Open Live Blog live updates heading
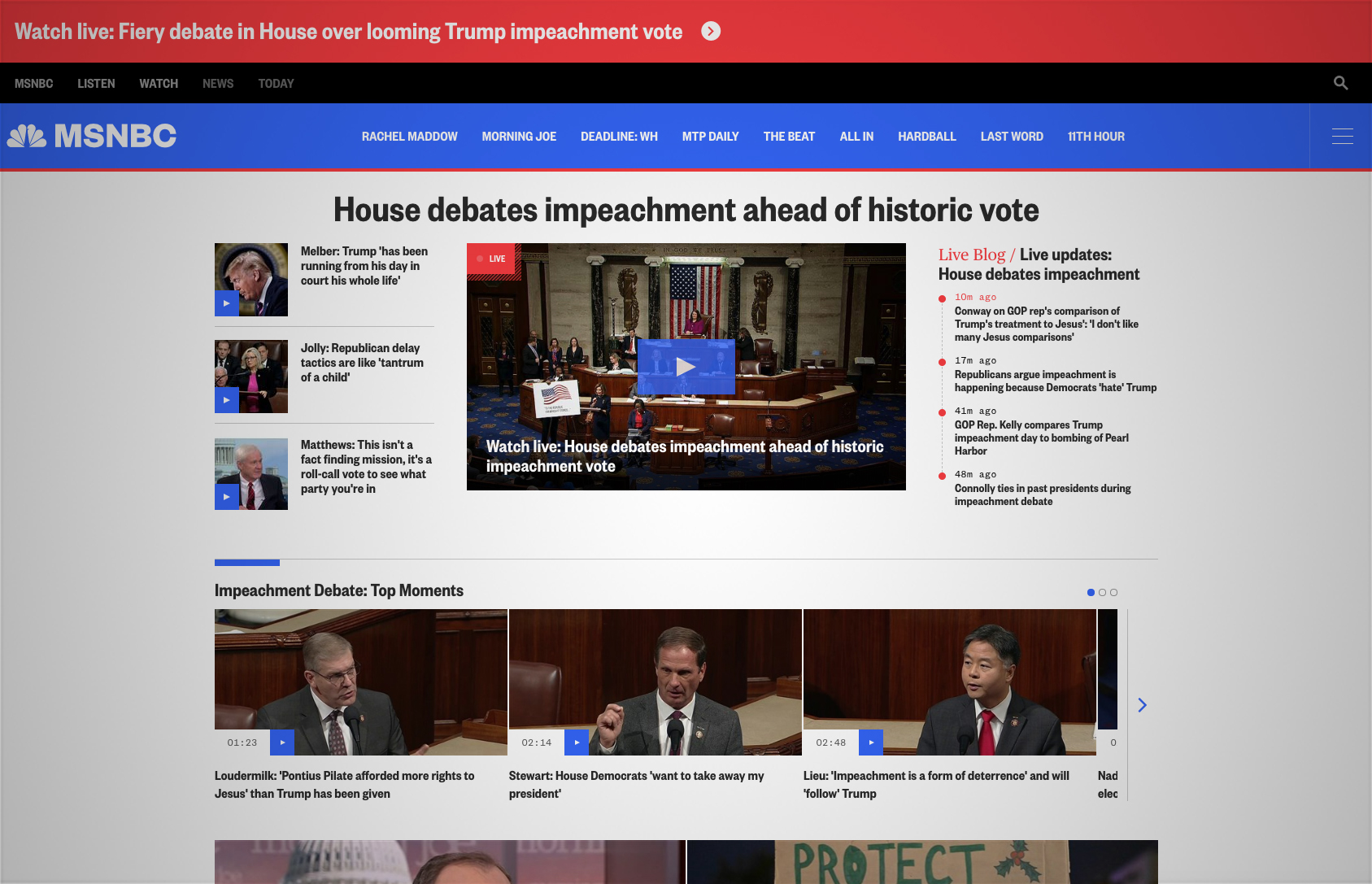This screenshot has width=1372, height=884. pos(1039,264)
